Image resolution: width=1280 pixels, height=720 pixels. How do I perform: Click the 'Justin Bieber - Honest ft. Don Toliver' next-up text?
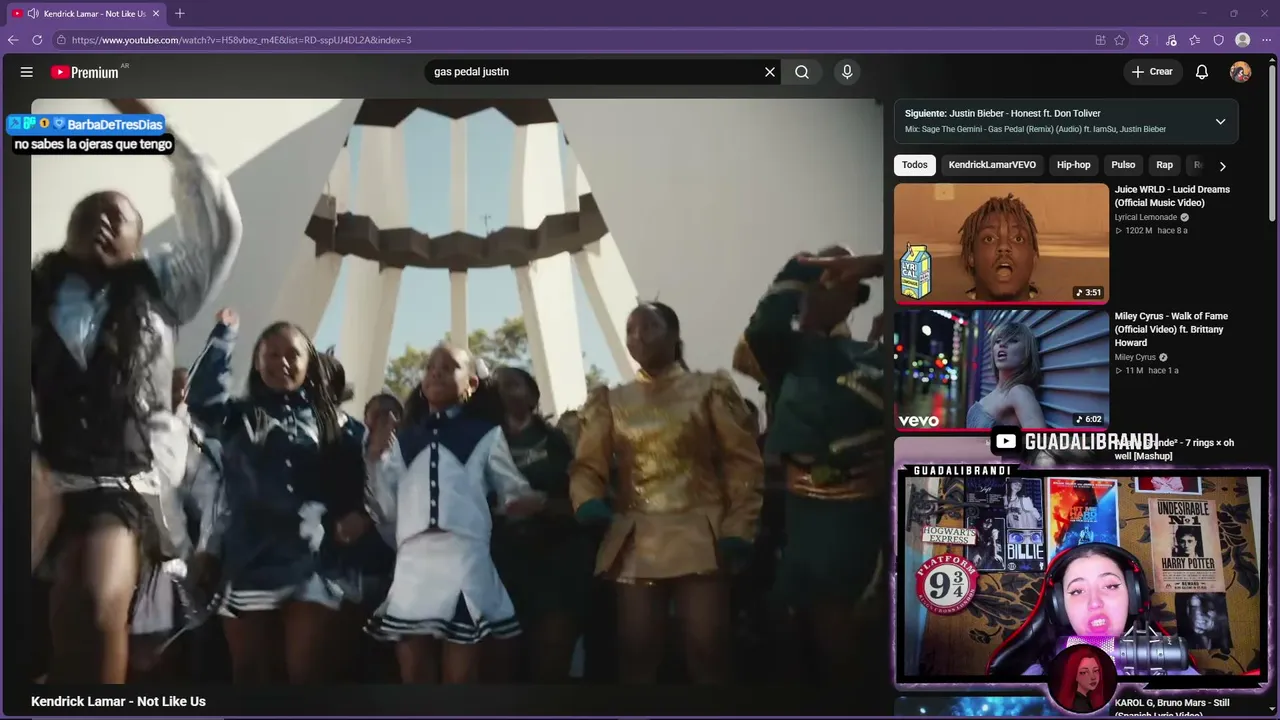(1025, 114)
